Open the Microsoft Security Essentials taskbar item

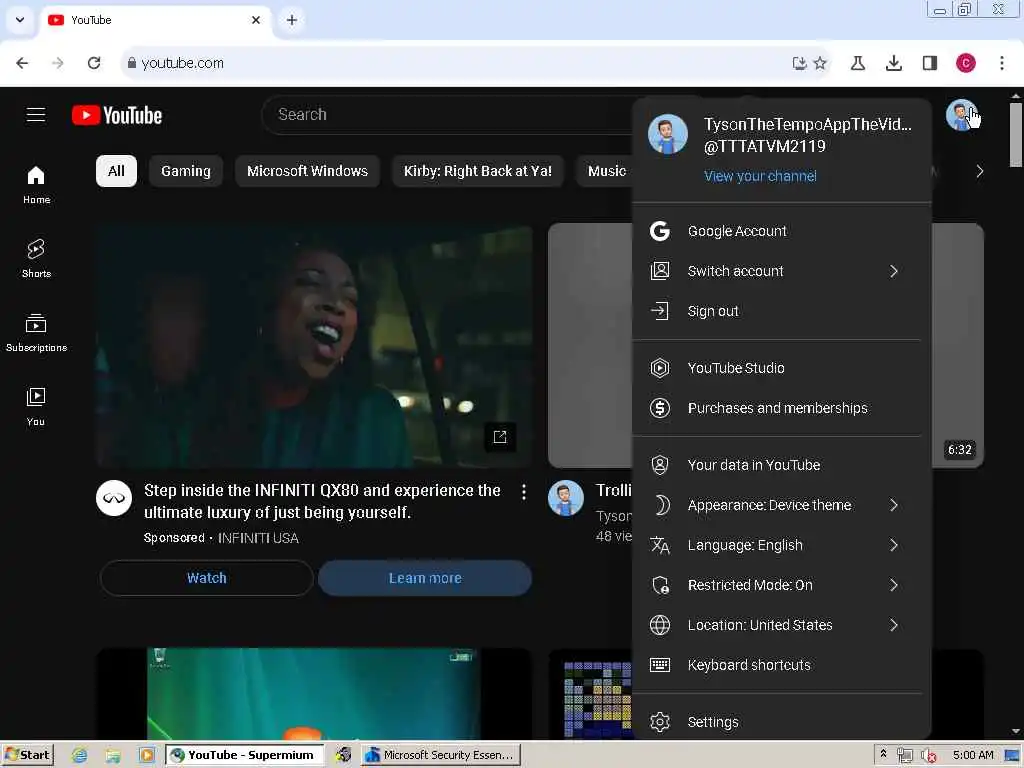click(441, 755)
